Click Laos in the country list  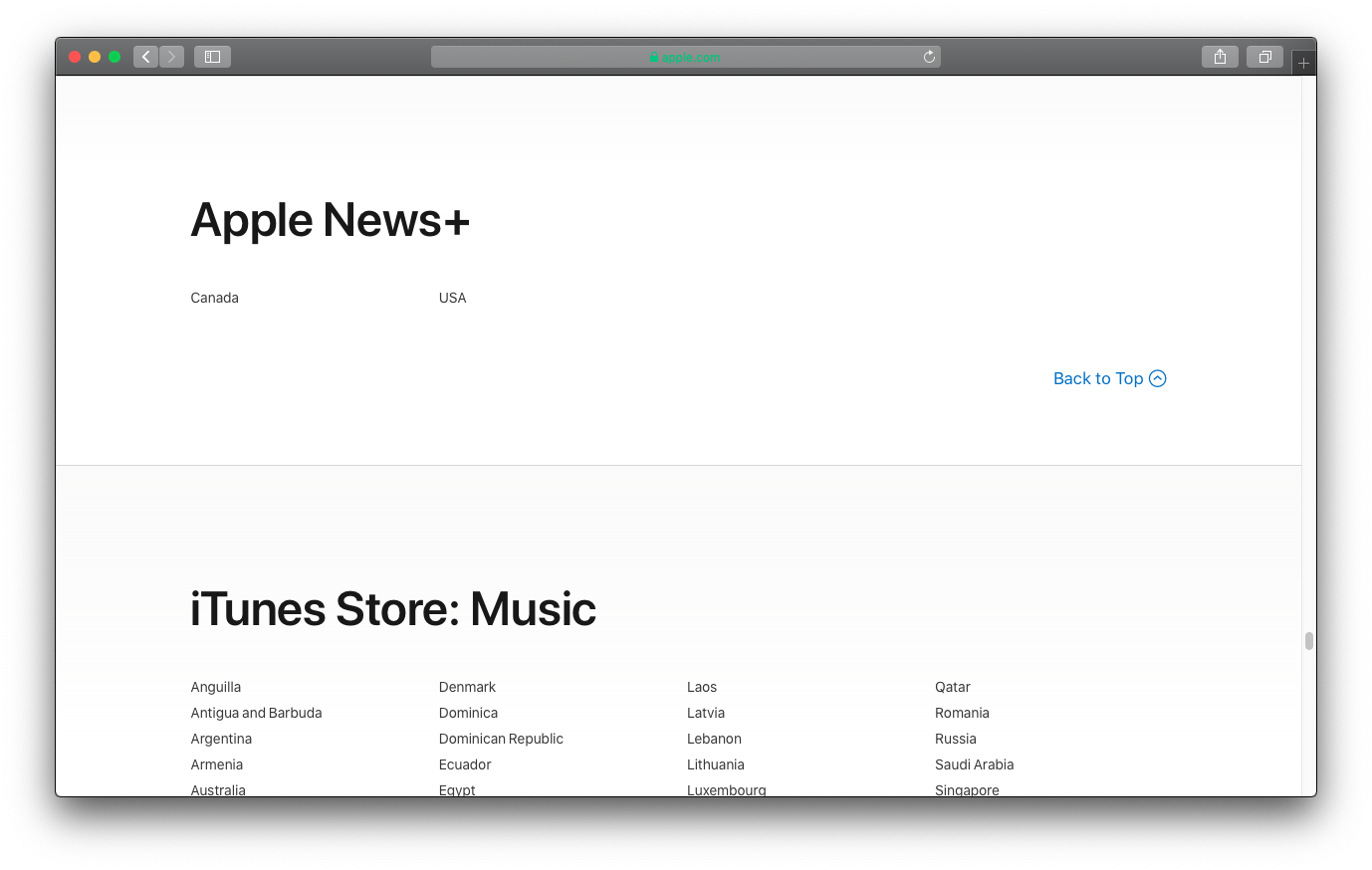click(x=702, y=687)
